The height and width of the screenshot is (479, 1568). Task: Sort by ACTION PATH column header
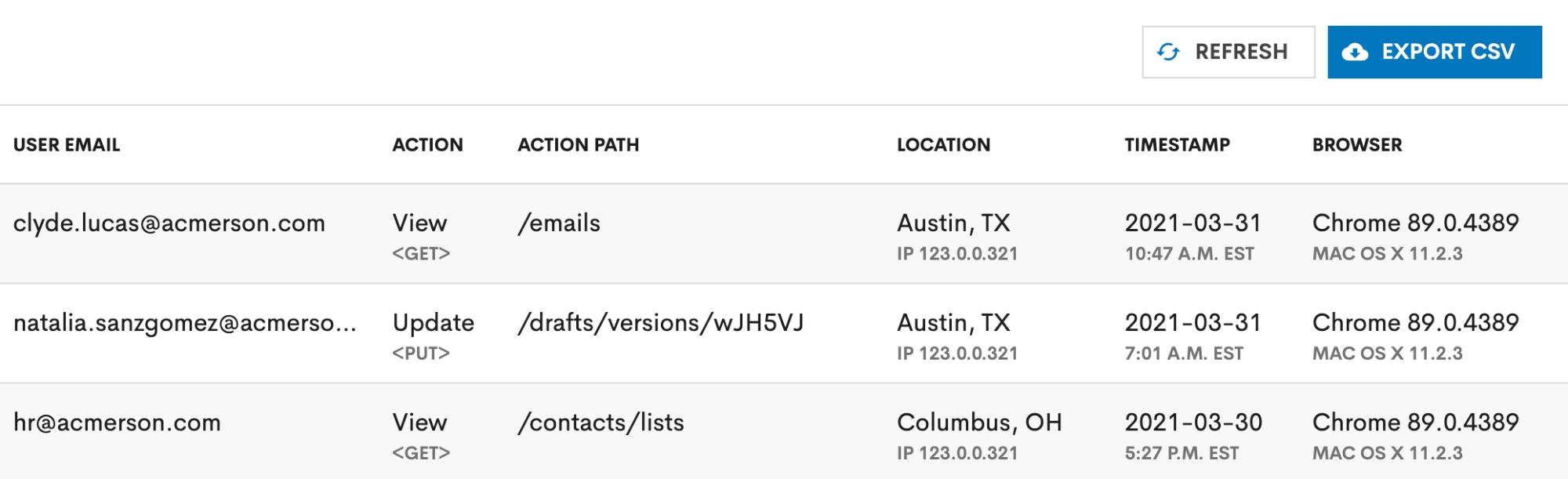[x=579, y=145]
